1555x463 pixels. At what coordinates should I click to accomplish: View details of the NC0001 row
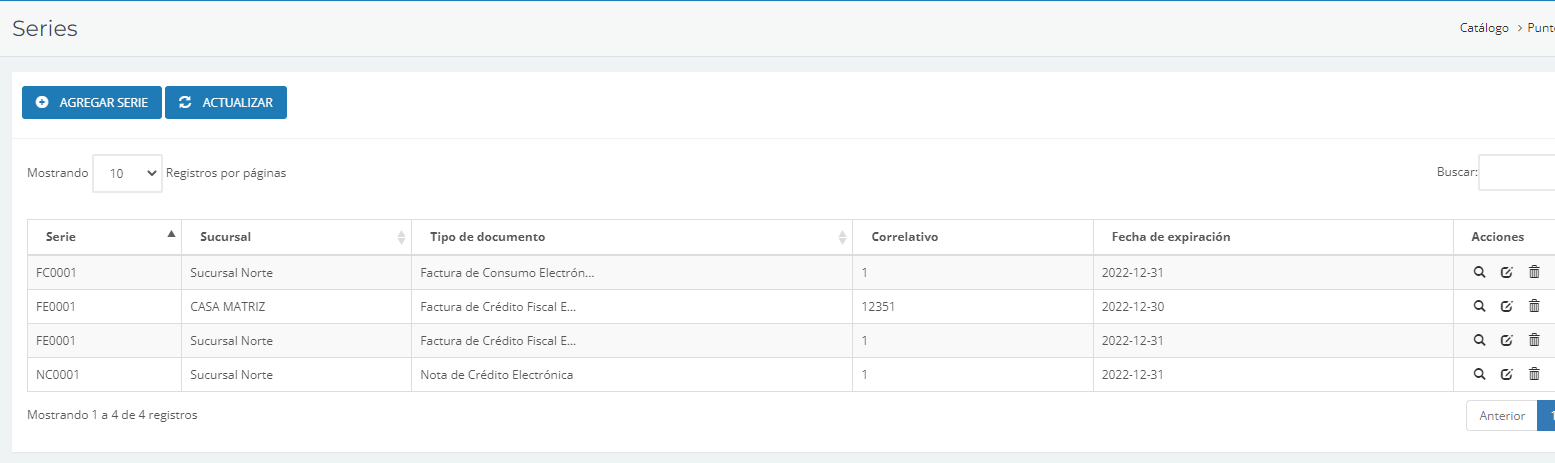click(x=1479, y=374)
